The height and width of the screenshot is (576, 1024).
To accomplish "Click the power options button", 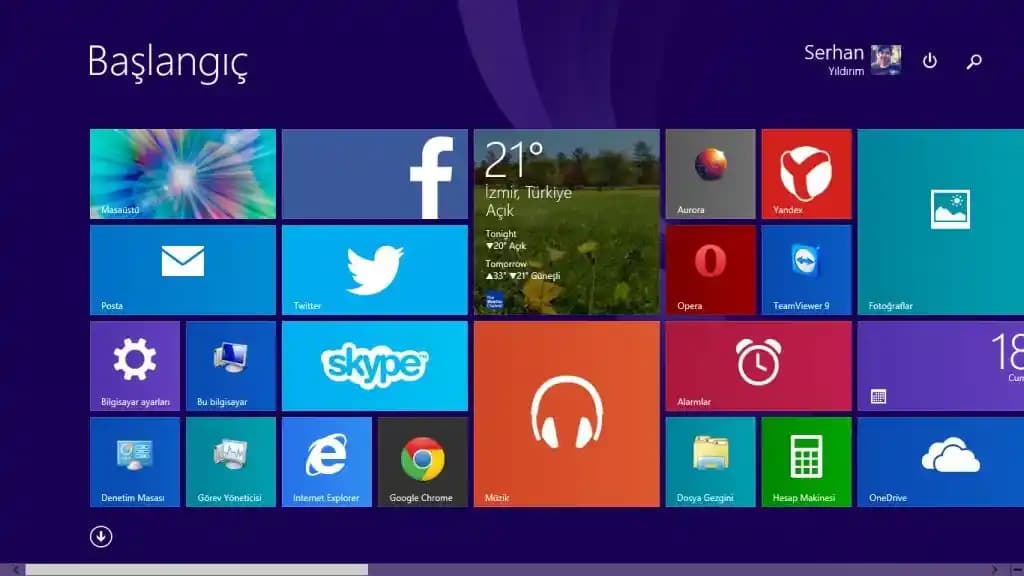I will click(x=930, y=61).
